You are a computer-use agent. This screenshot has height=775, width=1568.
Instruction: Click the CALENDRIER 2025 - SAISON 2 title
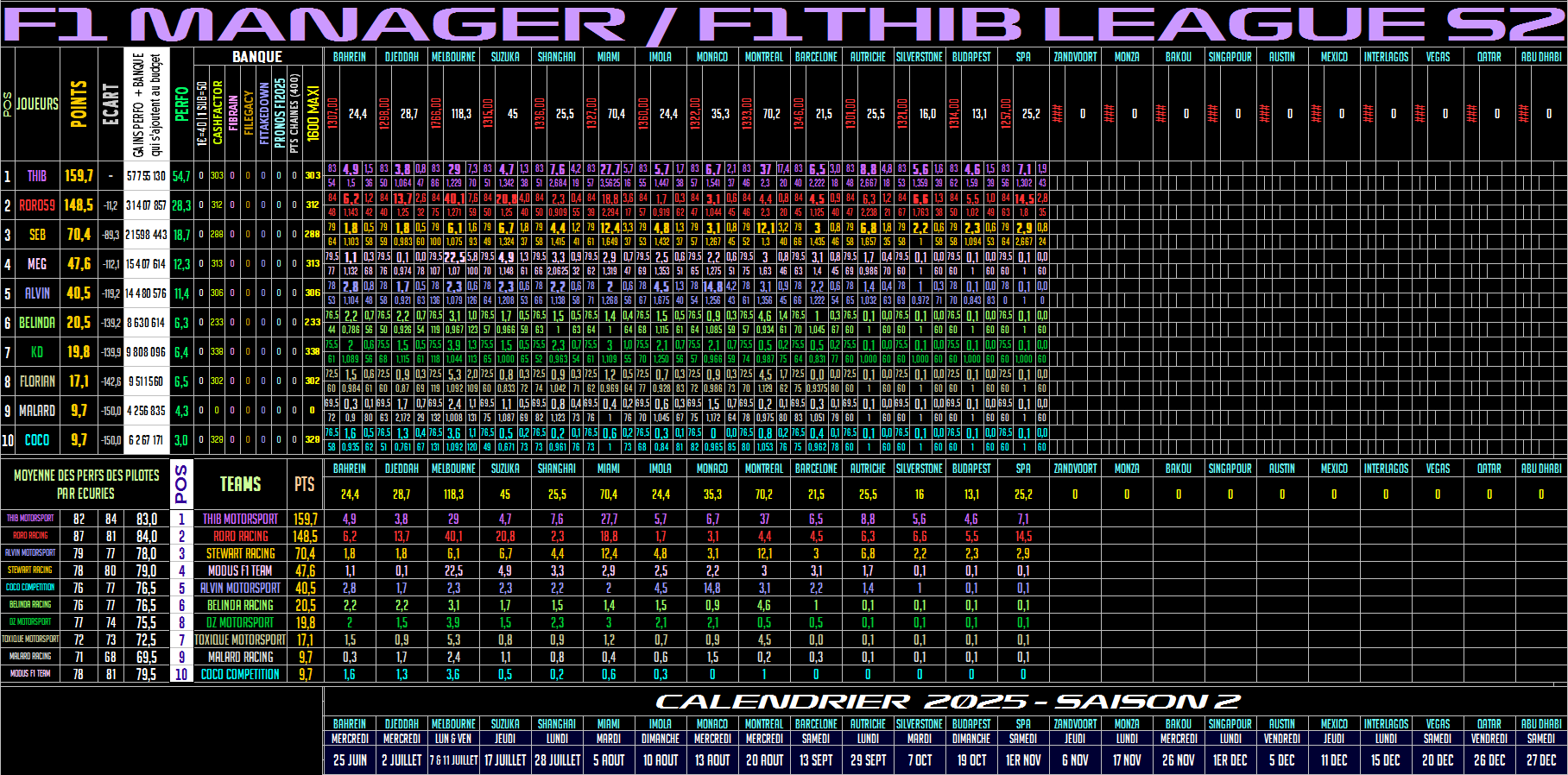[947, 702]
